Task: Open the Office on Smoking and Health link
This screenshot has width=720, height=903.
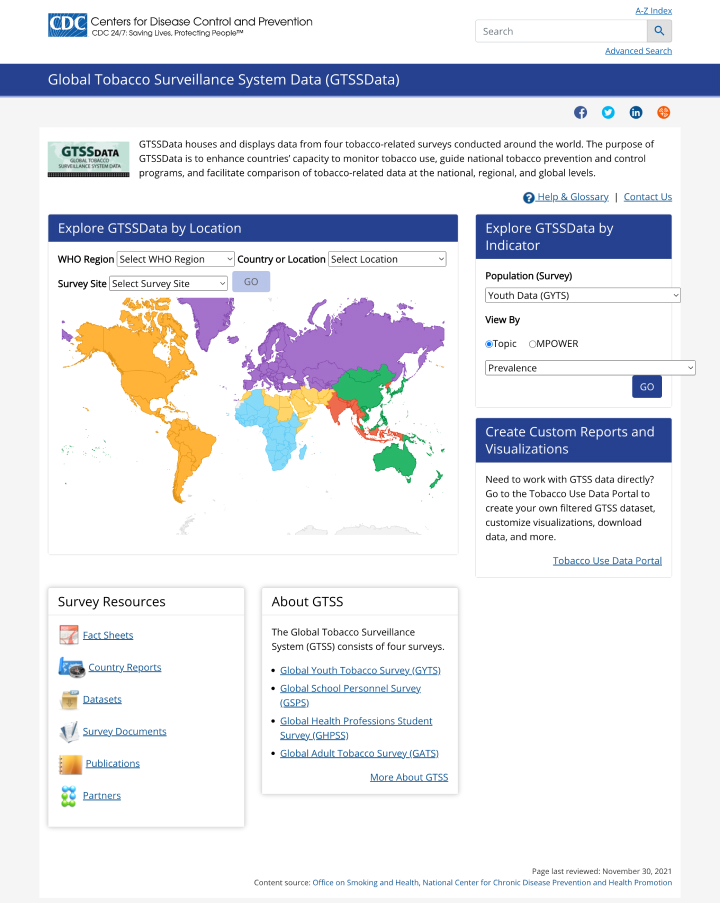Action: coord(366,882)
